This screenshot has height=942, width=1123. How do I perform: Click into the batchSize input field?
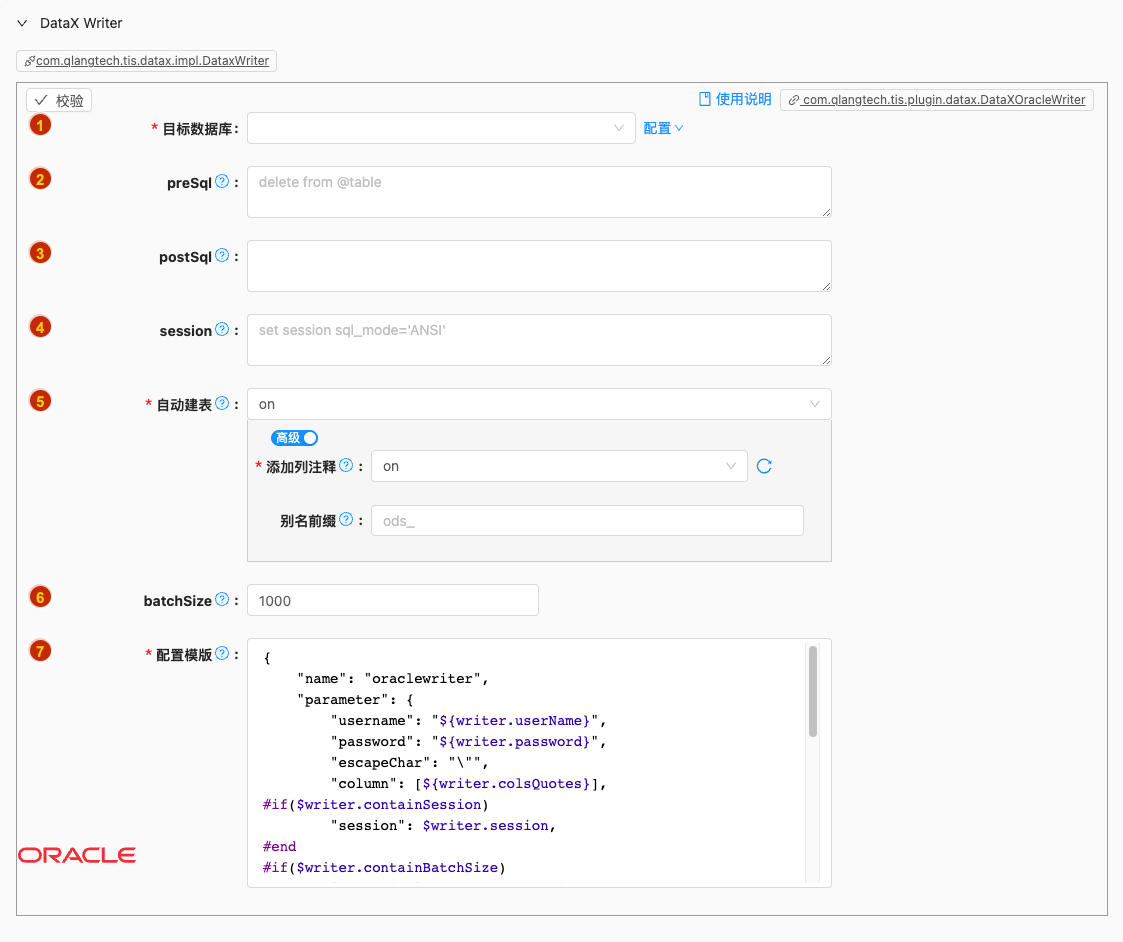coord(392,600)
